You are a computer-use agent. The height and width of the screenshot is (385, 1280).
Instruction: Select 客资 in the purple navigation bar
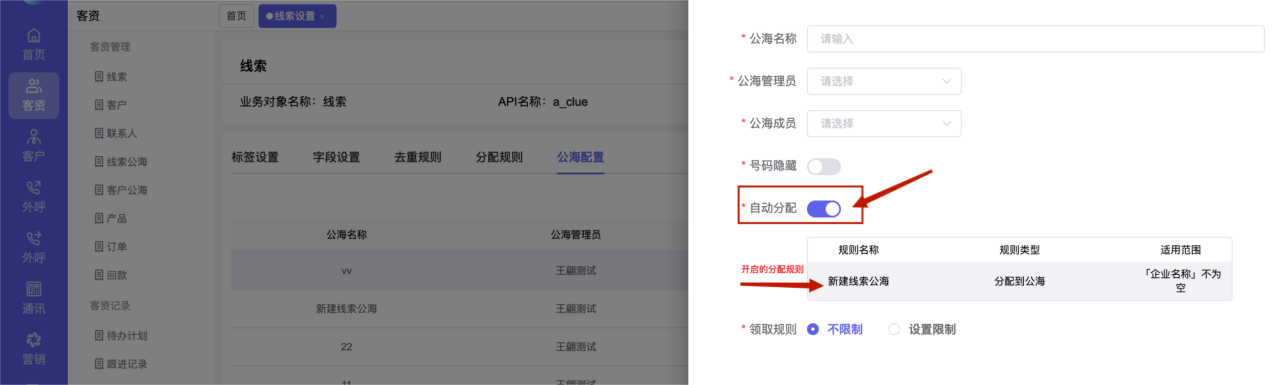click(x=33, y=95)
